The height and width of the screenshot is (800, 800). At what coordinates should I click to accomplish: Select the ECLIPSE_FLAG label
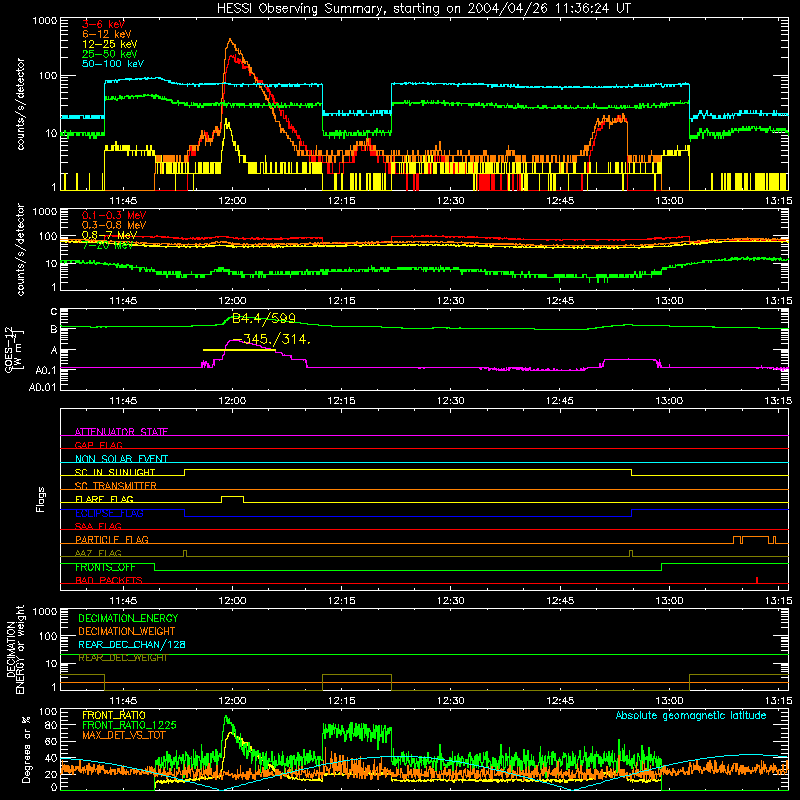(109, 513)
